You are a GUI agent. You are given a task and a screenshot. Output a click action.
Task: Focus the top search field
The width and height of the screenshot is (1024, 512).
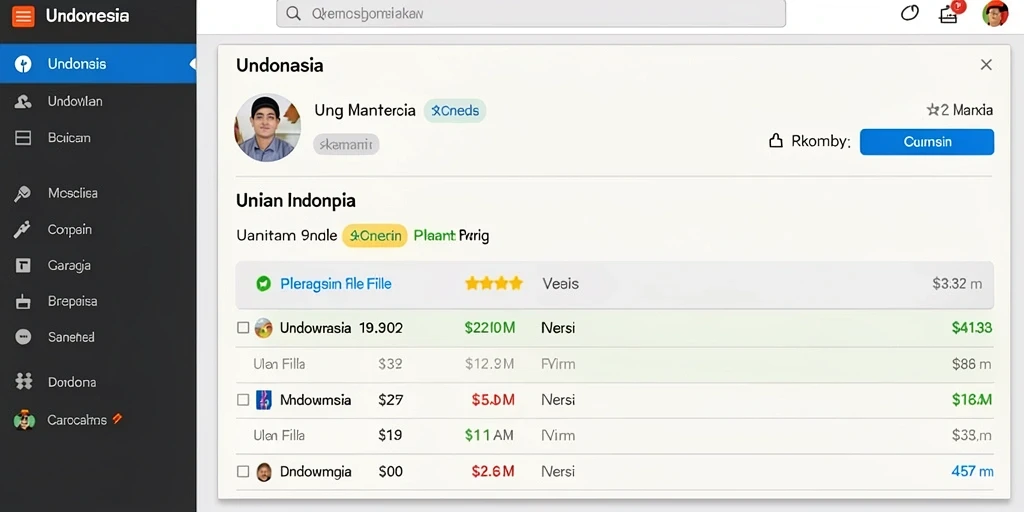click(x=530, y=14)
